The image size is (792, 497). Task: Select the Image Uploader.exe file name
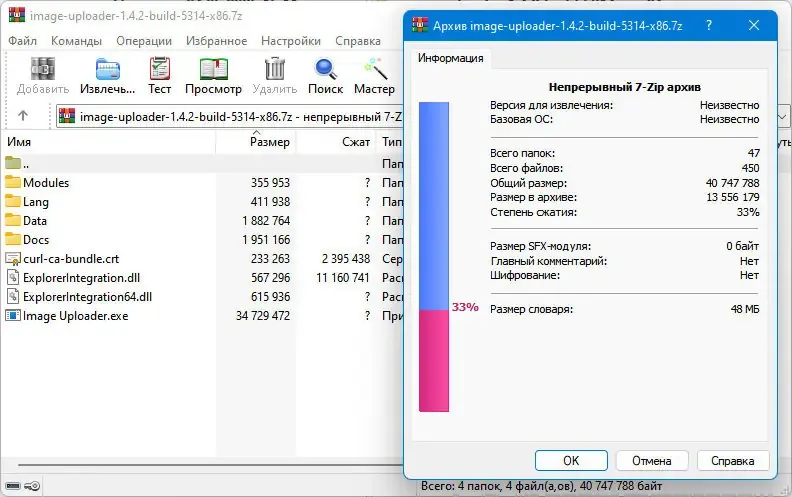[76, 316]
